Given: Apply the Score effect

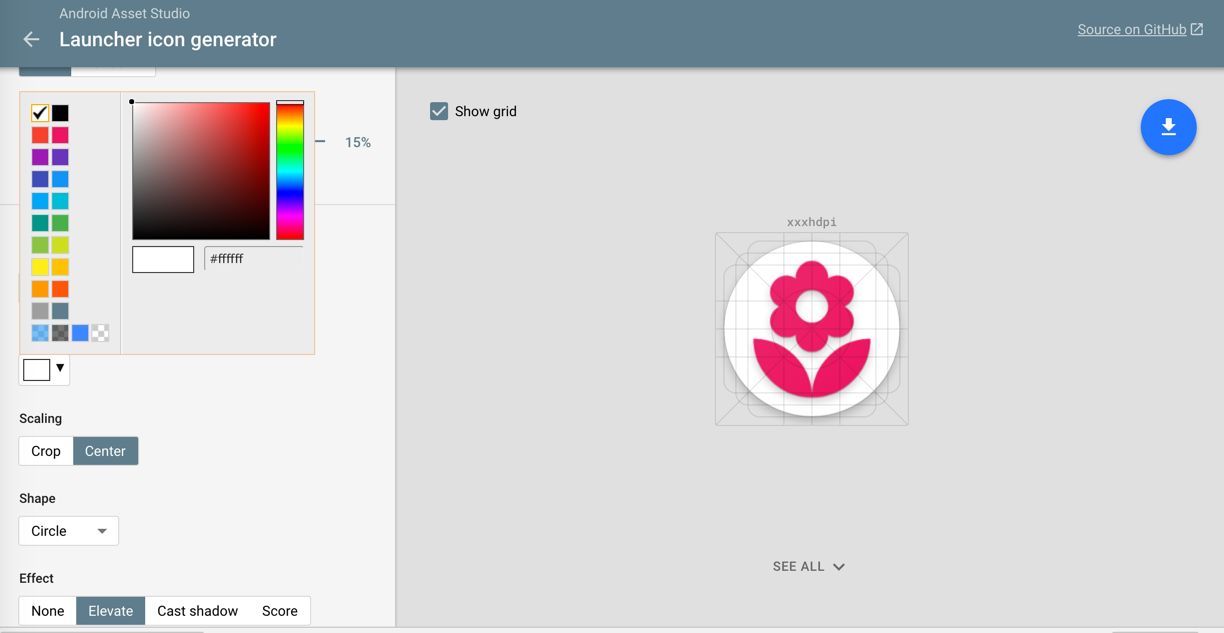Looking at the screenshot, I should [x=279, y=611].
